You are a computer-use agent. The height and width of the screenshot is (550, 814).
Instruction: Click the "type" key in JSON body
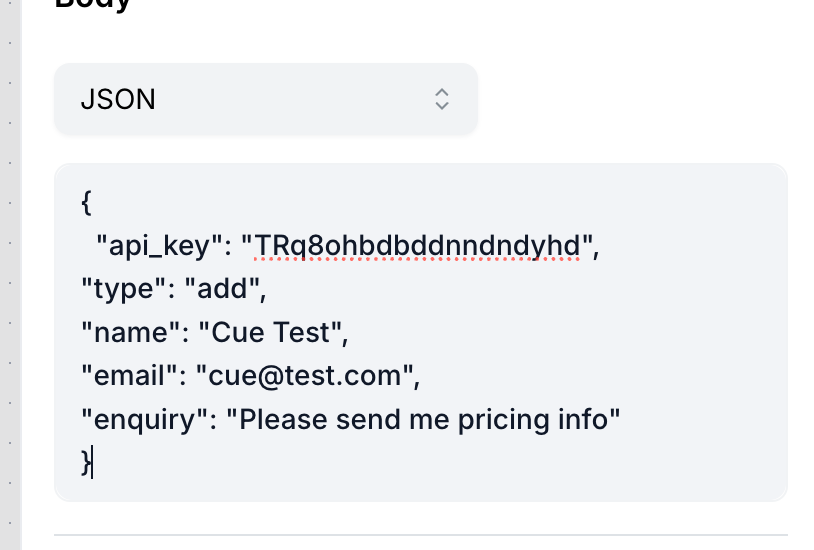pyautogui.click(x=124, y=289)
